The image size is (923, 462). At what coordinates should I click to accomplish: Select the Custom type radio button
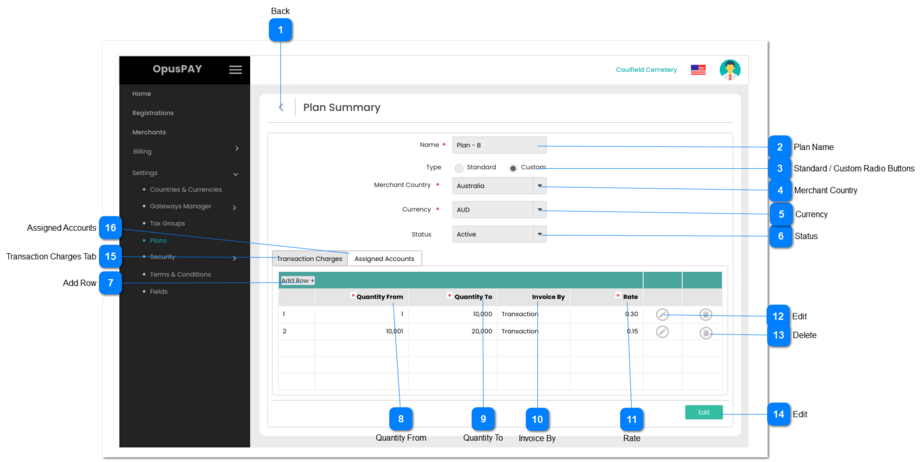tap(513, 168)
